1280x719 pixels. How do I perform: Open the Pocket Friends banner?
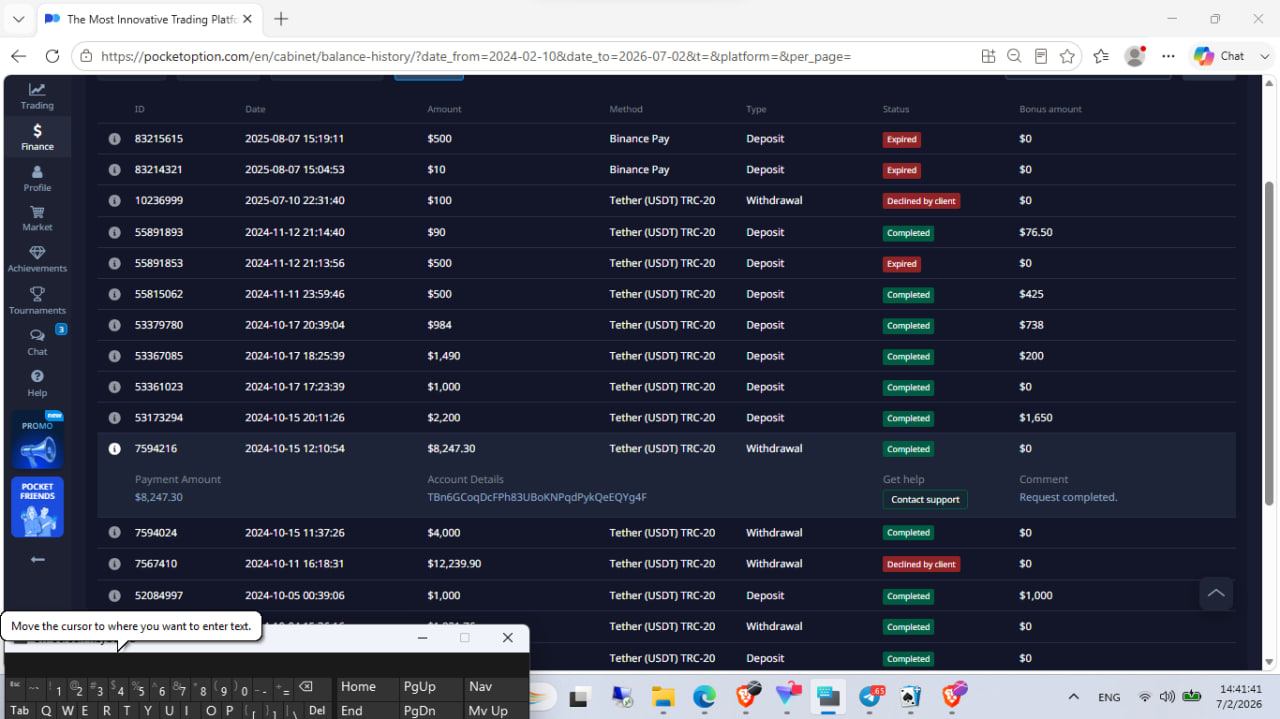click(37, 507)
